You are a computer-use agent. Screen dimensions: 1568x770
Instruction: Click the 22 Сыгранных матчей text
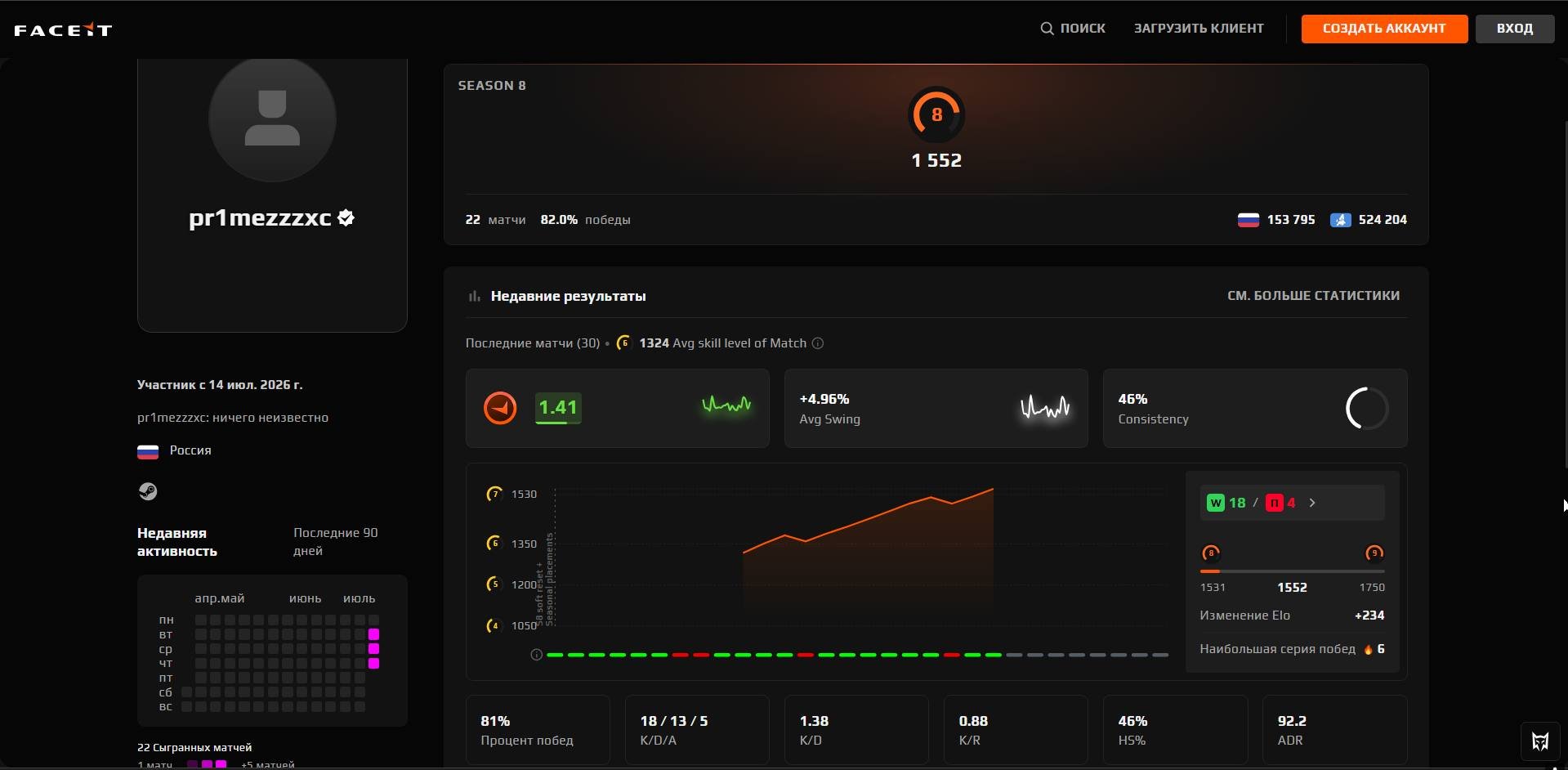coord(194,747)
